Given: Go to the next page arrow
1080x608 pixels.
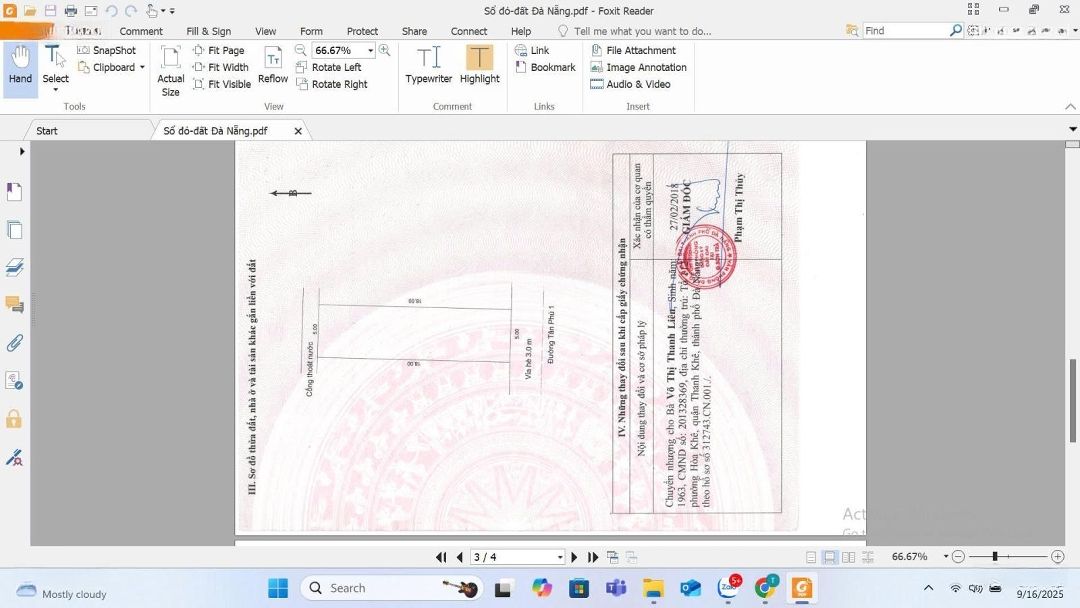Looking at the screenshot, I should (574, 557).
